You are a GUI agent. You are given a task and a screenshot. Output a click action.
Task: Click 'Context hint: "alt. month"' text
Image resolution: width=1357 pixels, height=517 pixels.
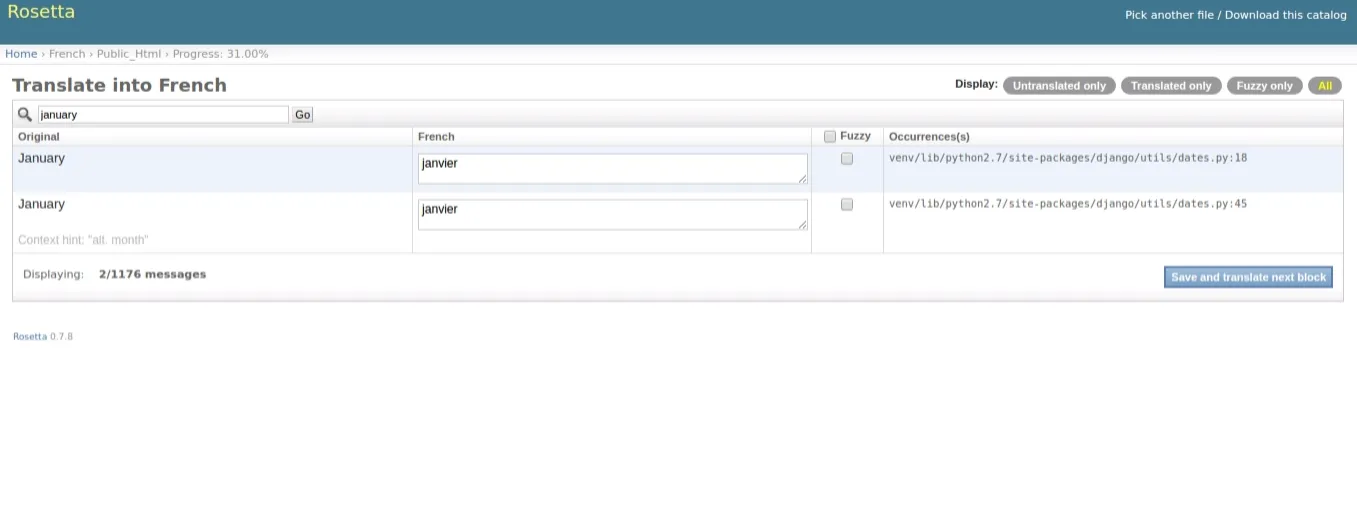coord(83,240)
